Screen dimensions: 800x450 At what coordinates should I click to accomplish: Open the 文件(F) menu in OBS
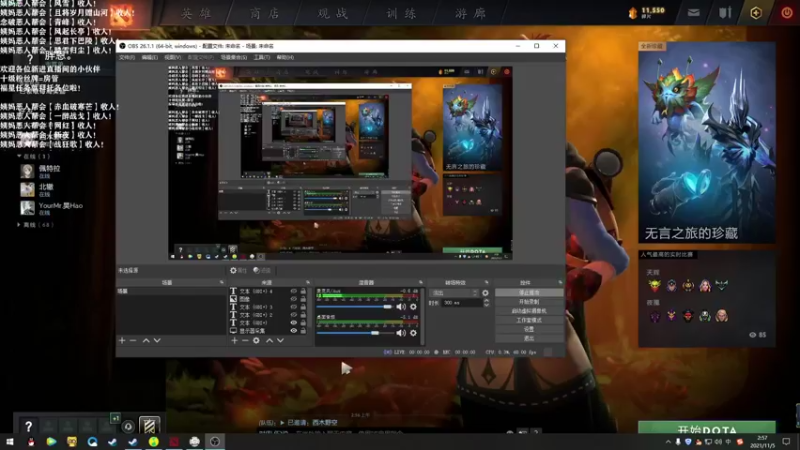[x=127, y=58]
